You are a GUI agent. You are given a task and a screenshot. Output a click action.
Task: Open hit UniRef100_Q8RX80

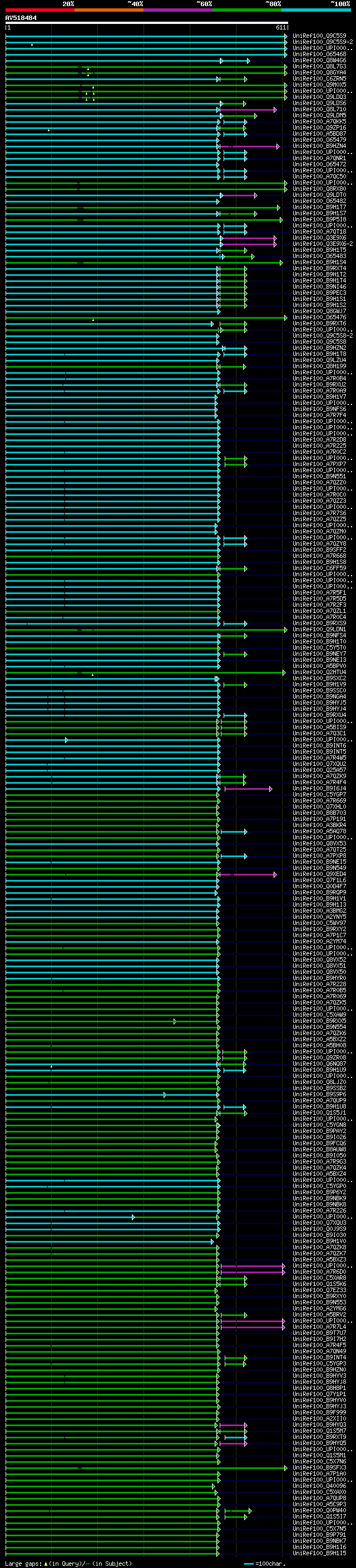click(x=319, y=189)
